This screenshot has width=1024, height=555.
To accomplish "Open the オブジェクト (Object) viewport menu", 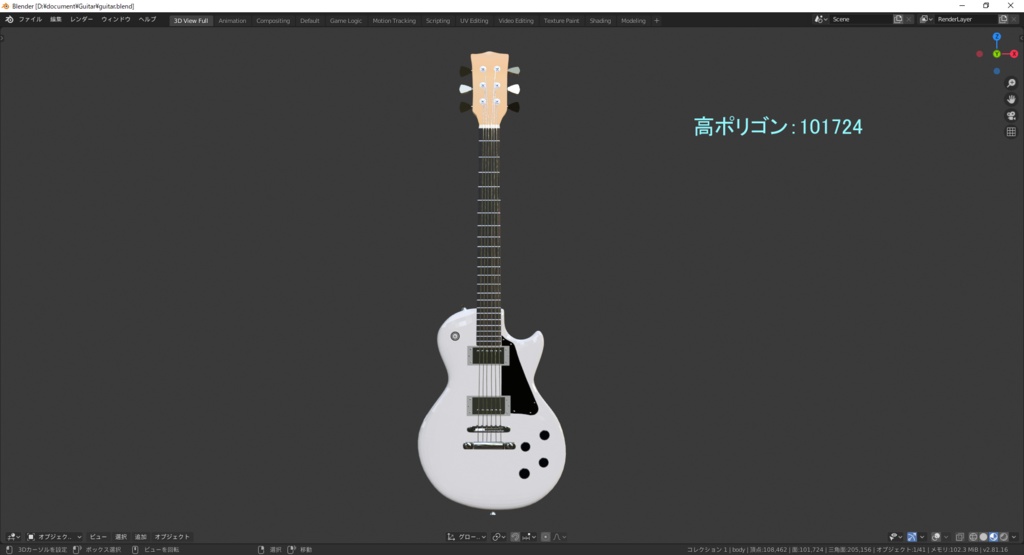I will pos(172,537).
